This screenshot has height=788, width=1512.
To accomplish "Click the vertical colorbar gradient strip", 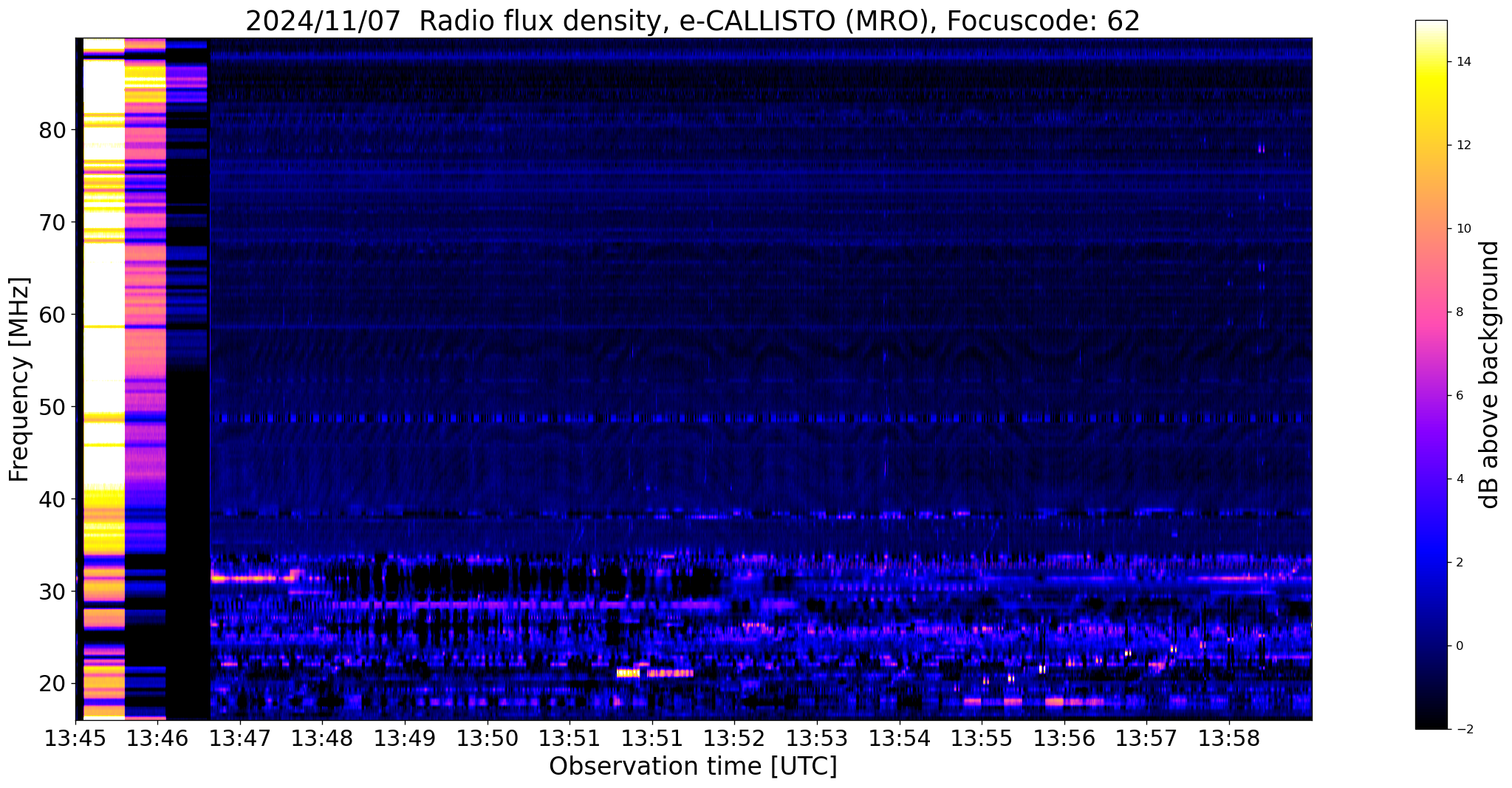I will tap(1431, 374).
